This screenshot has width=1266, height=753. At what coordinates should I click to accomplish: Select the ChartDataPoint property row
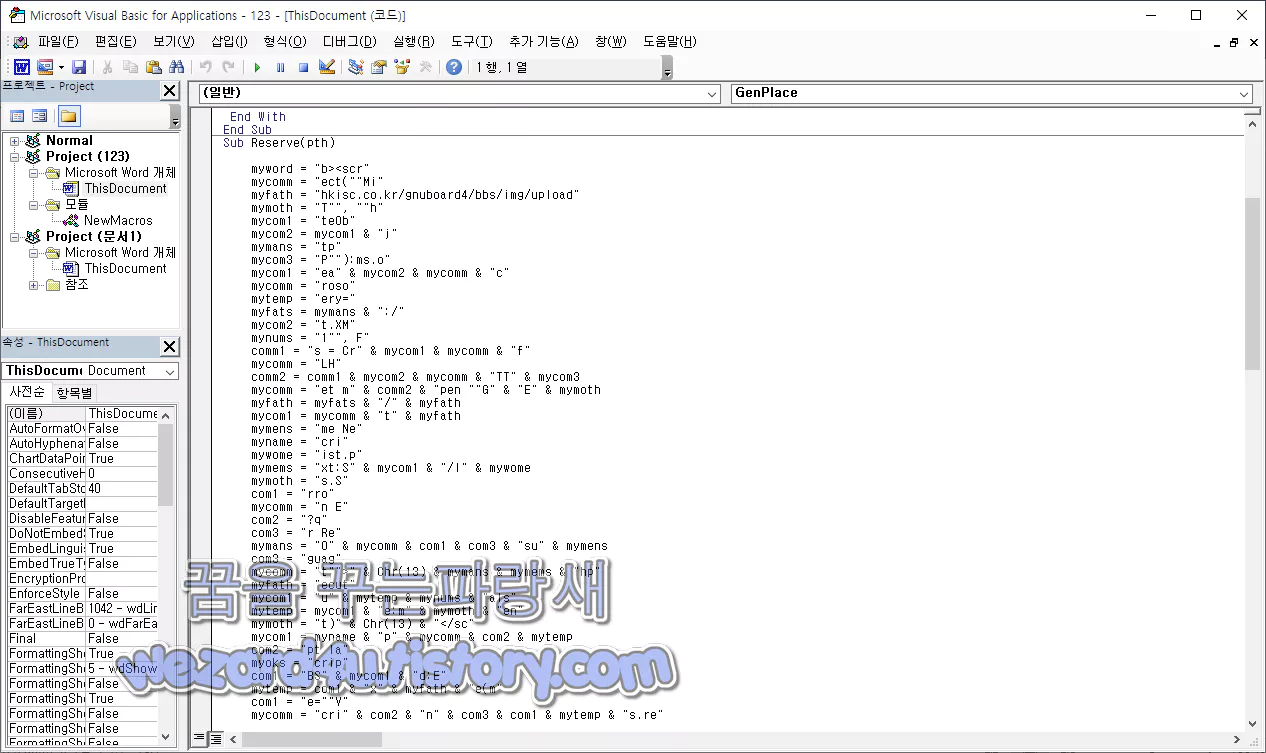point(82,458)
